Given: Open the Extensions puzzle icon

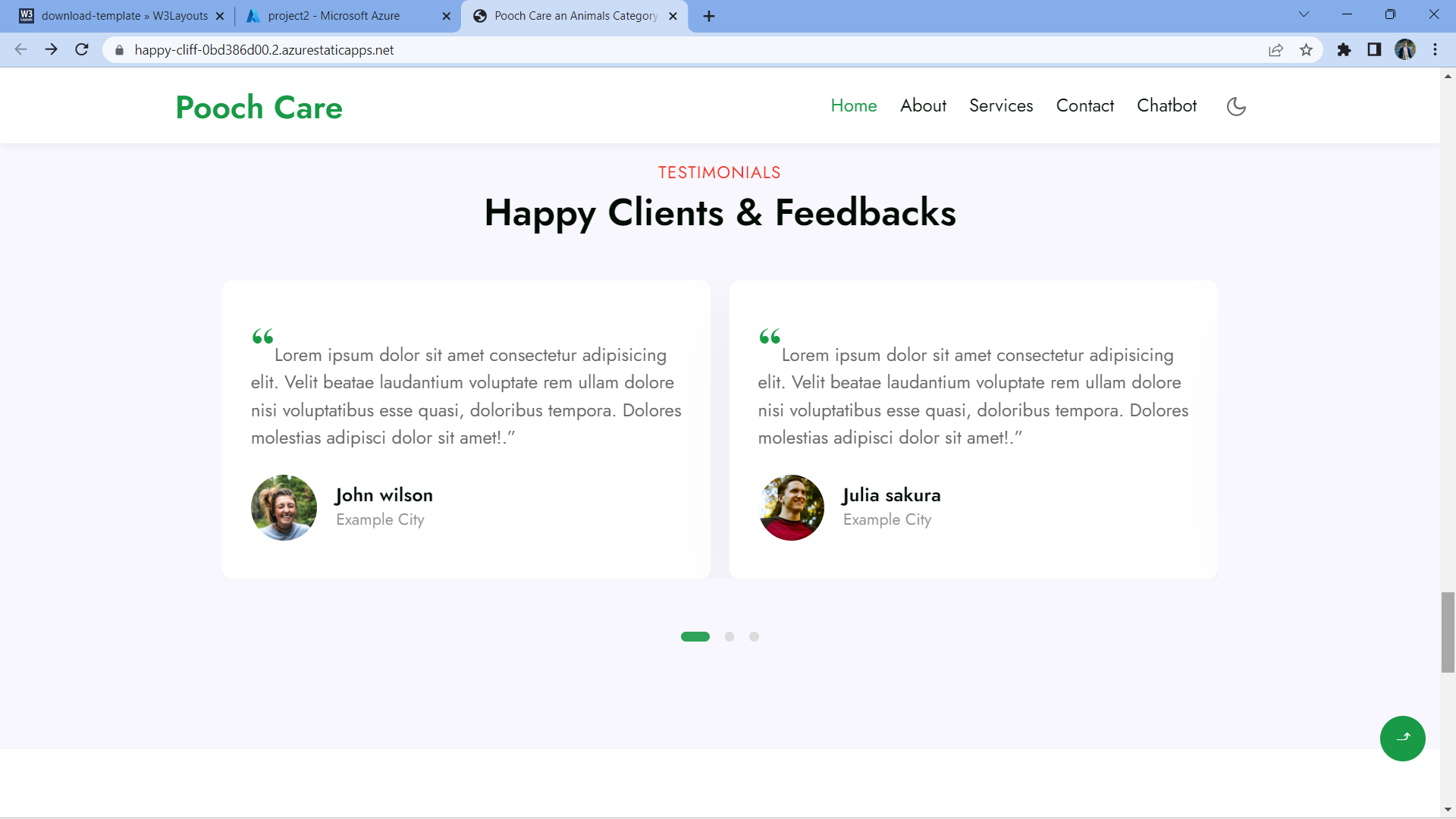Looking at the screenshot, I should 1344,50.
